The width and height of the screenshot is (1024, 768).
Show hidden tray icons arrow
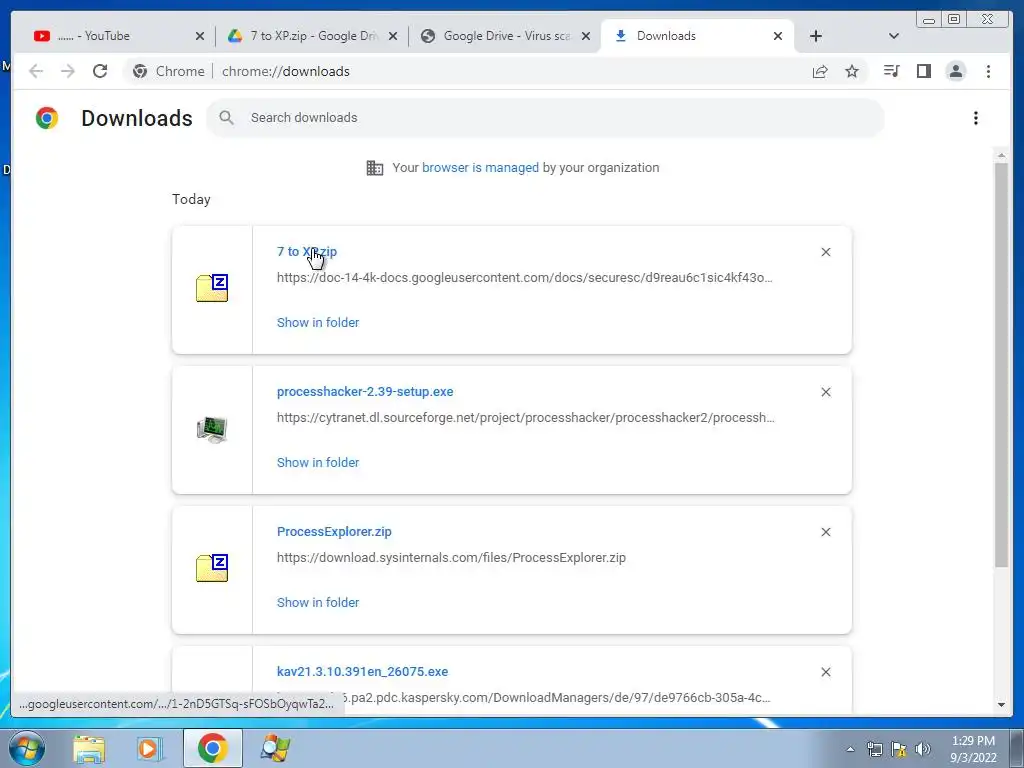coord(850,749)
